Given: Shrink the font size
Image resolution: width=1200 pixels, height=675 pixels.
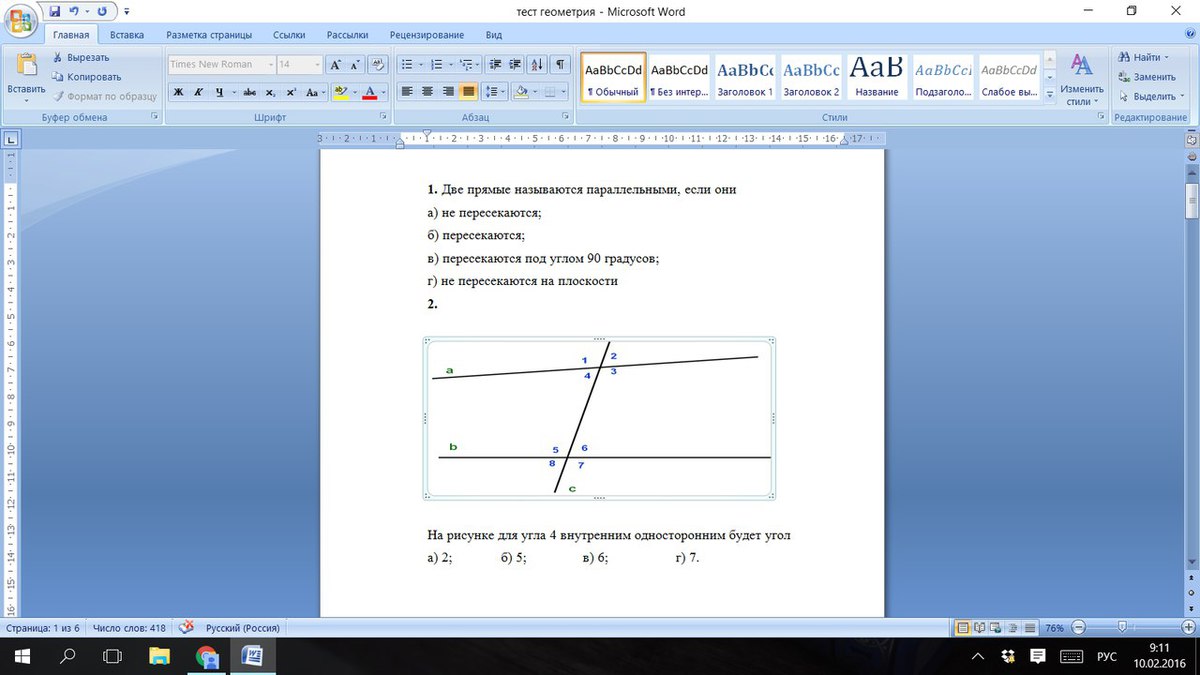Looking at the screenshot, I should 355,64.
